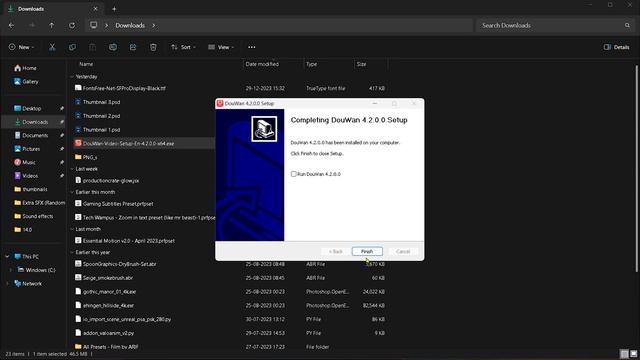Refresh the Downloads folder

pyautogui.click(x=72, y=25)
